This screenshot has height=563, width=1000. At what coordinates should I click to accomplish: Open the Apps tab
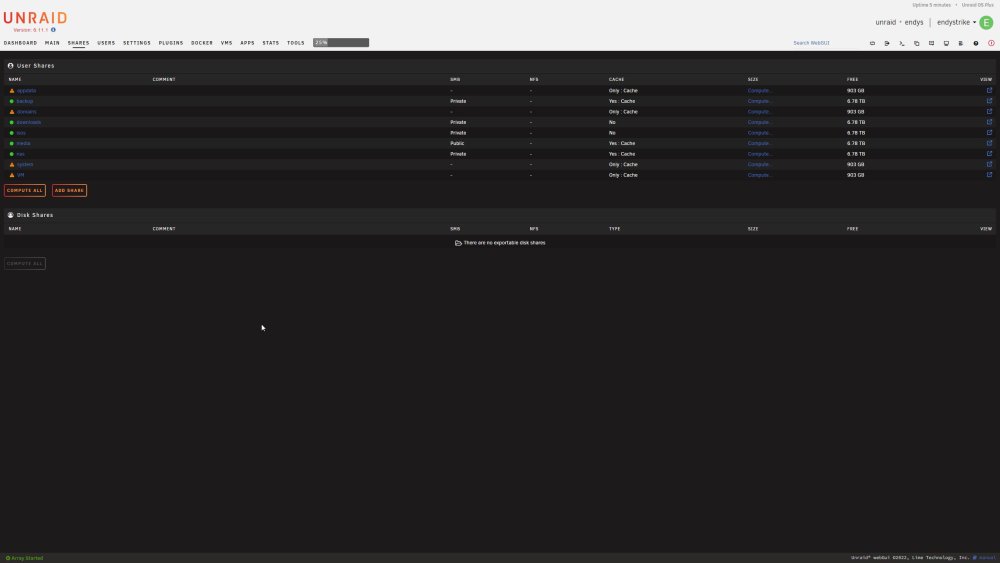click(x=247, y=43)
